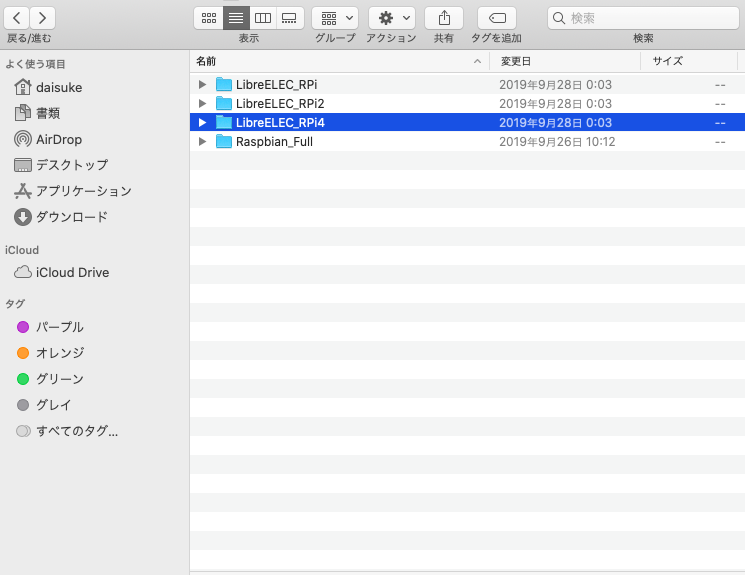Focus the 検索 search field
Image resolution: width=745 pixels, height=575 pixels.
(x=643, y=18)
